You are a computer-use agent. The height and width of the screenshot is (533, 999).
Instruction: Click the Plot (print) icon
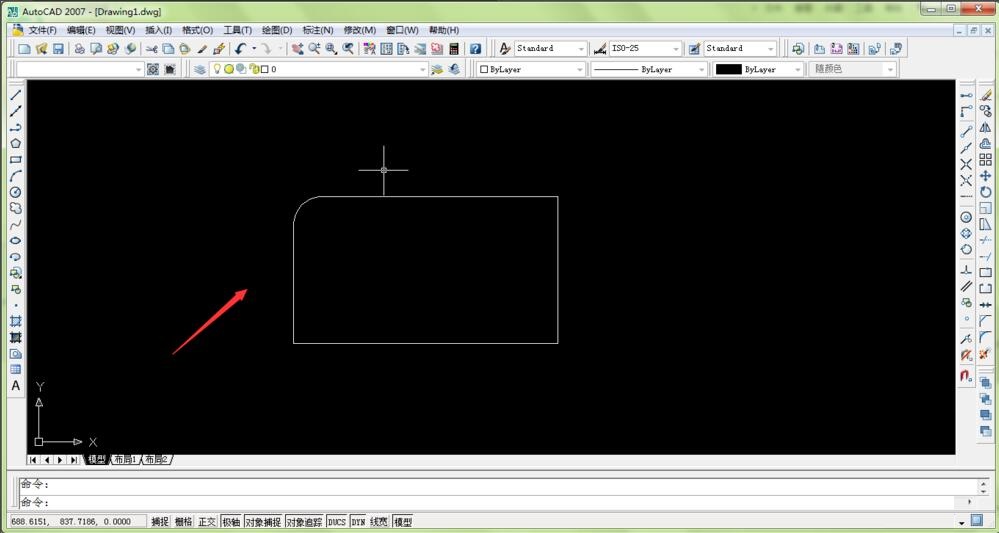[80, 48]
